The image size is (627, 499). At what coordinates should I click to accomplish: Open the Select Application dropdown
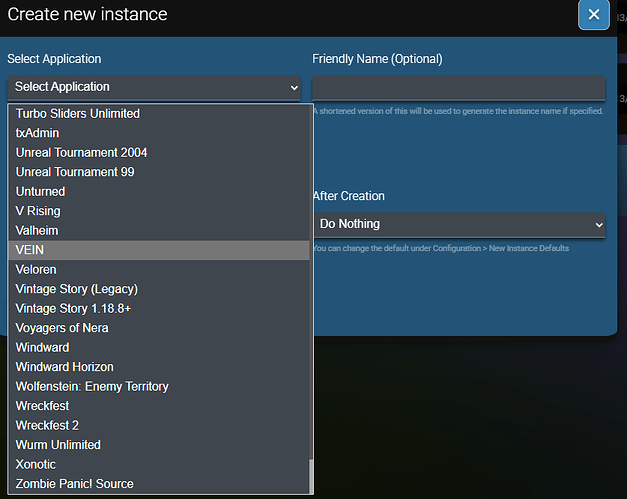(156, 87)
